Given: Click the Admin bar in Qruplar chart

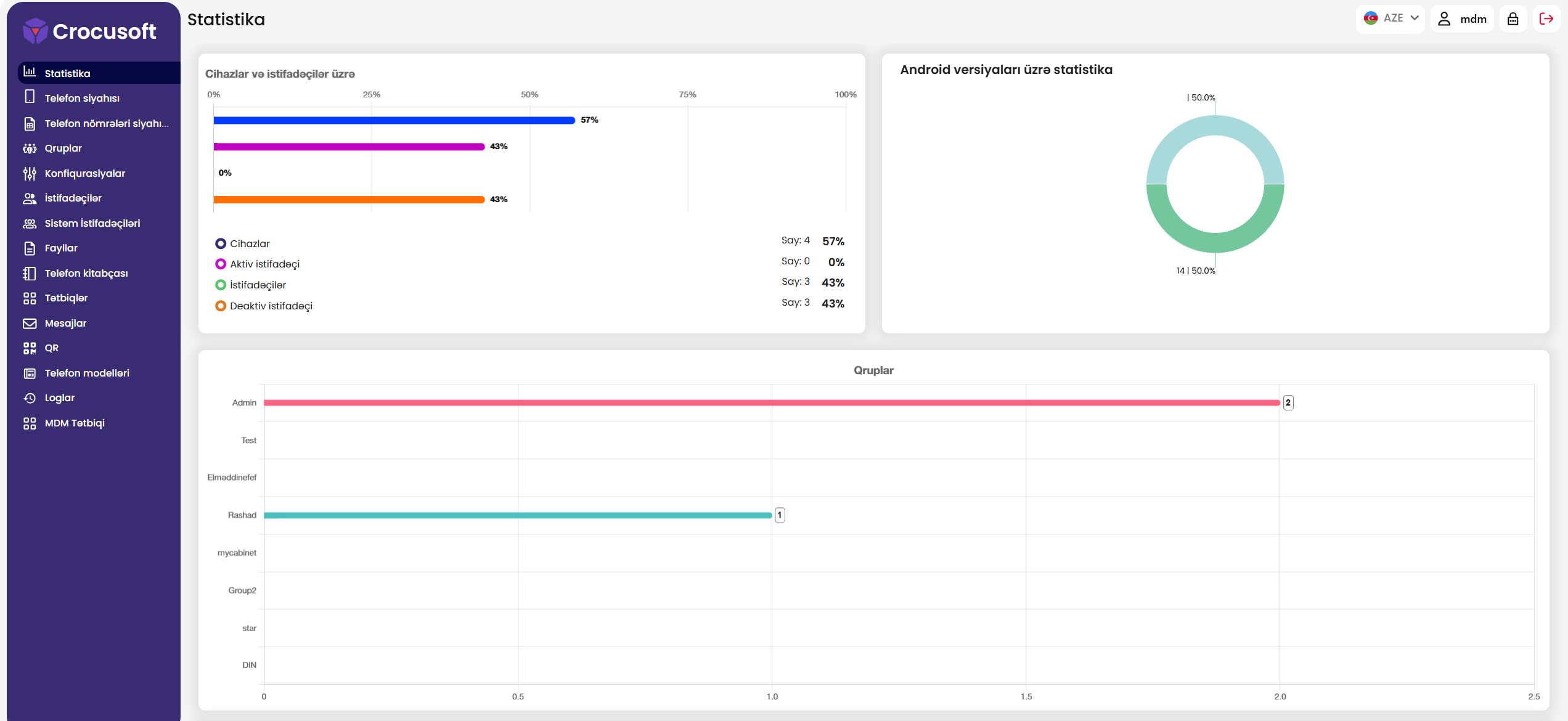Looking at the screenshot, I should 770,403.
